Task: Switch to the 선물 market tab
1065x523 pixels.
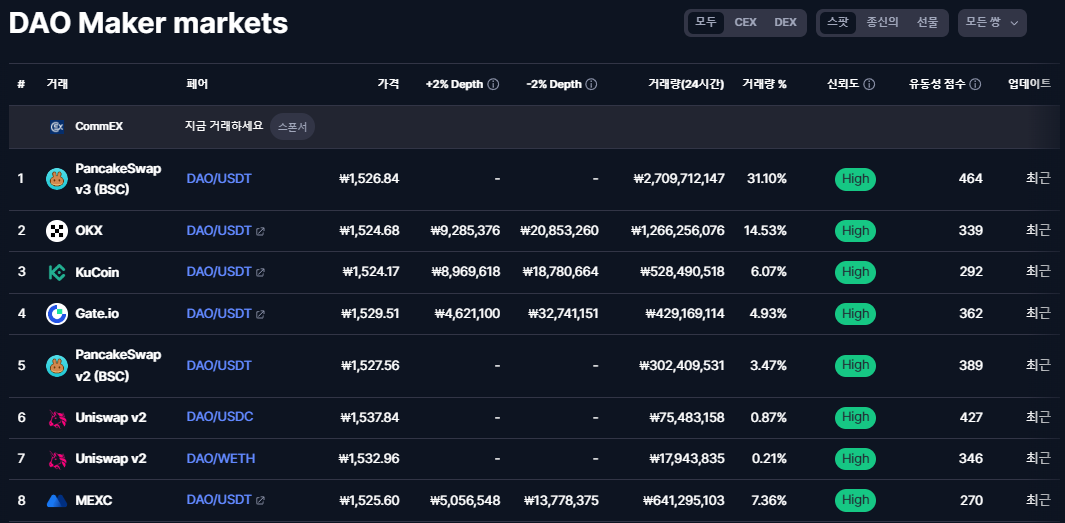Action: point(927,22)
